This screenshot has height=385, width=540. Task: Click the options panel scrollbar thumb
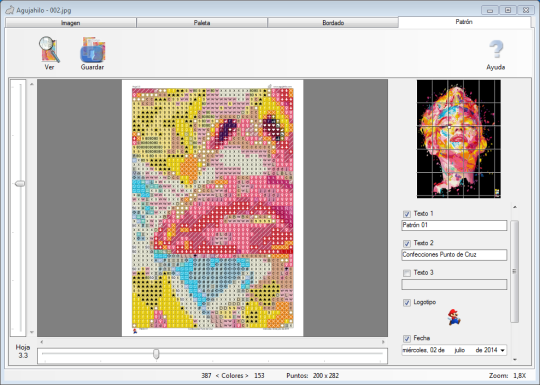pos(515,271)
